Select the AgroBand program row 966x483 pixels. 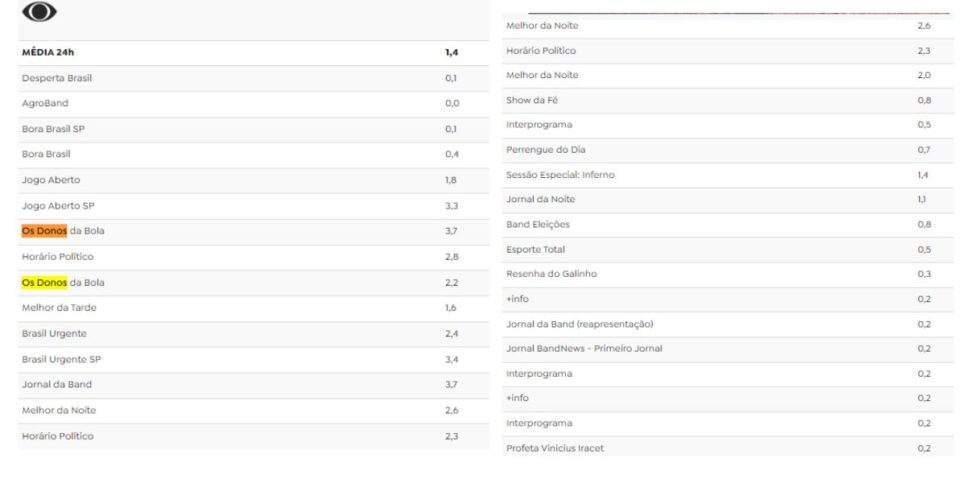click(x=254, y=104)
